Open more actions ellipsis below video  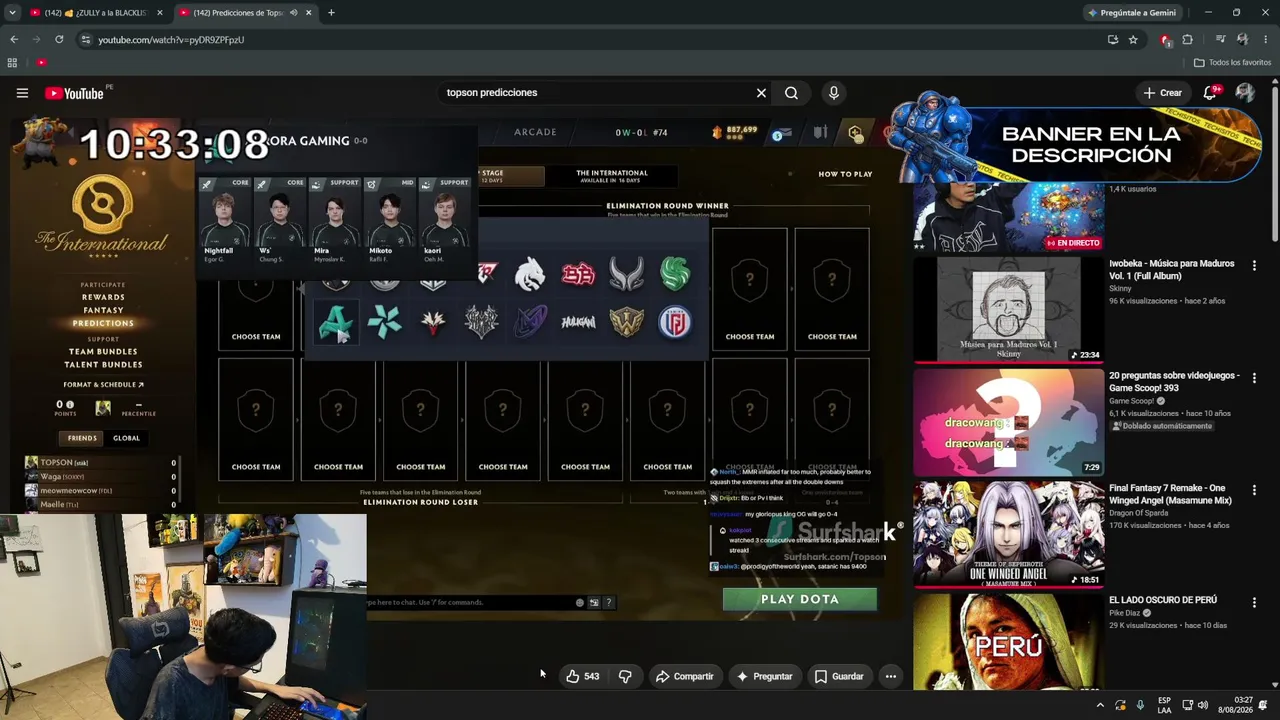(x=890, y=676)
